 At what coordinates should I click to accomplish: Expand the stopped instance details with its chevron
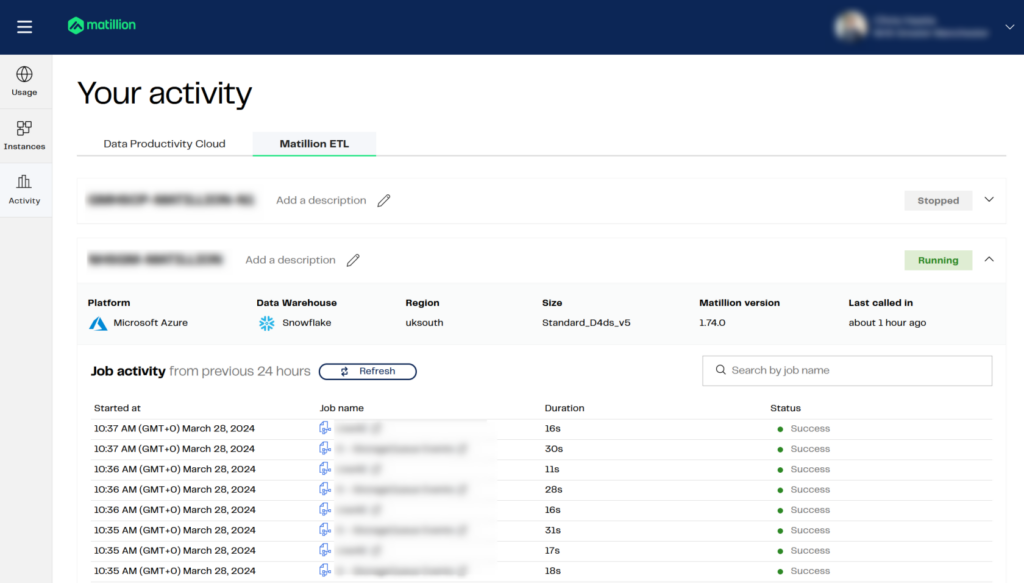[x=988, y=200]
